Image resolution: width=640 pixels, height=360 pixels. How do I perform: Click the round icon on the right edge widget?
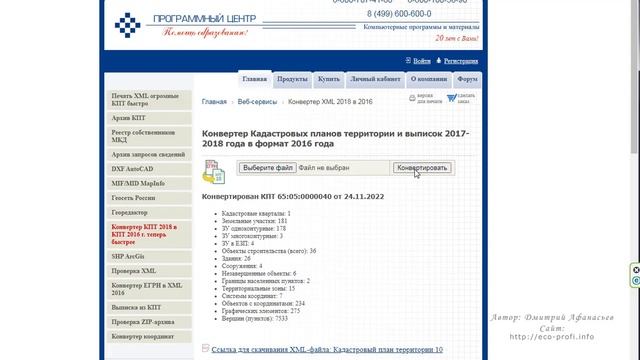636,281
